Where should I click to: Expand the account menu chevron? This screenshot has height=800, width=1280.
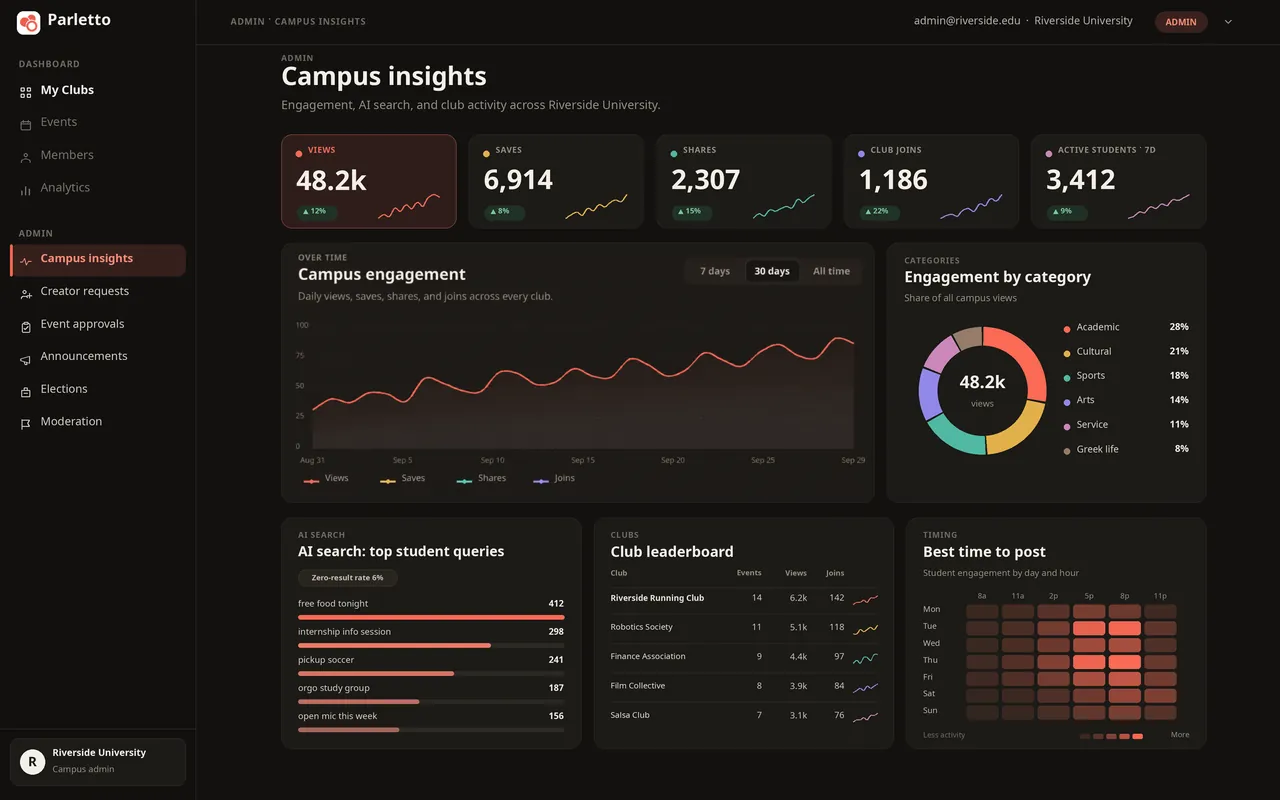click(x=1228, y=22)
